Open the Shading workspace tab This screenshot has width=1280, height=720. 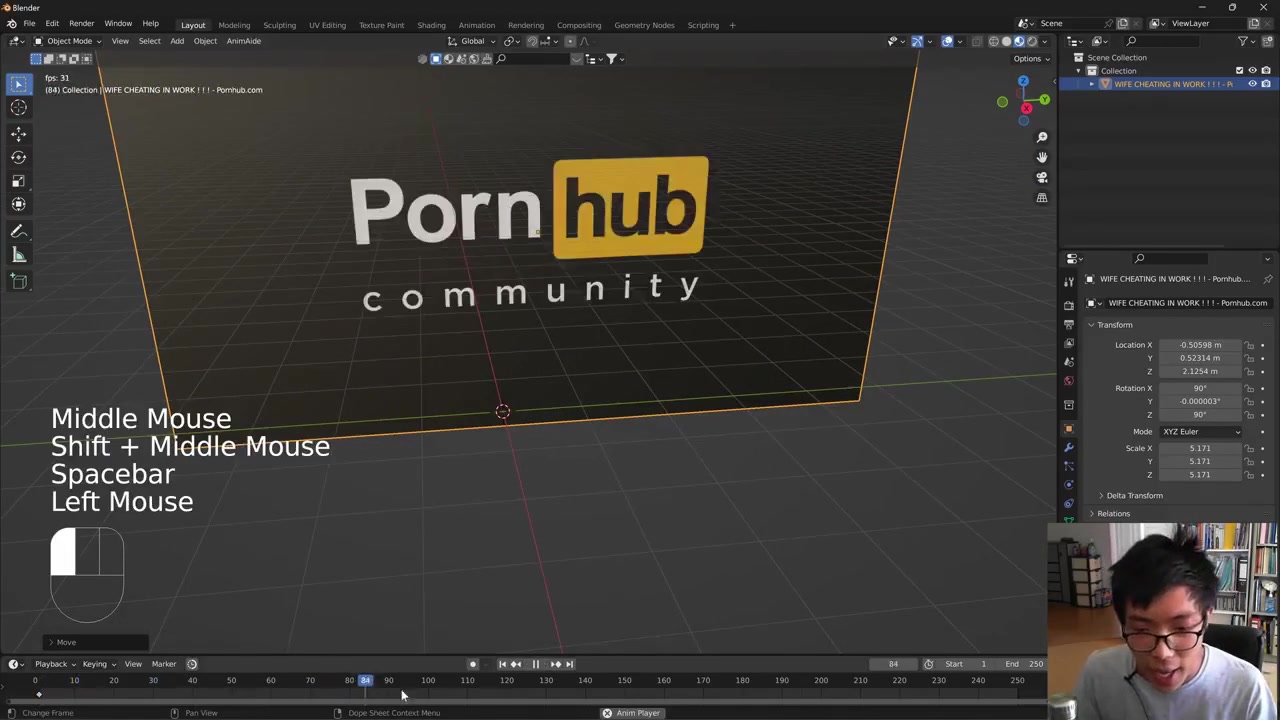[x=431, y=25]
